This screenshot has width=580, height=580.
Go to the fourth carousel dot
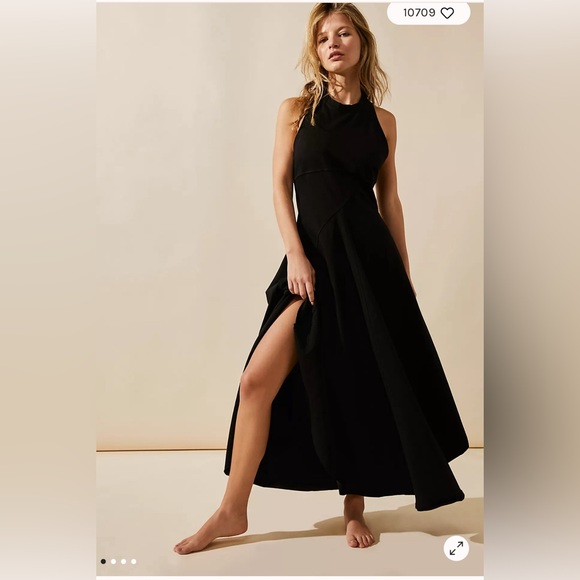pos(134,562)
